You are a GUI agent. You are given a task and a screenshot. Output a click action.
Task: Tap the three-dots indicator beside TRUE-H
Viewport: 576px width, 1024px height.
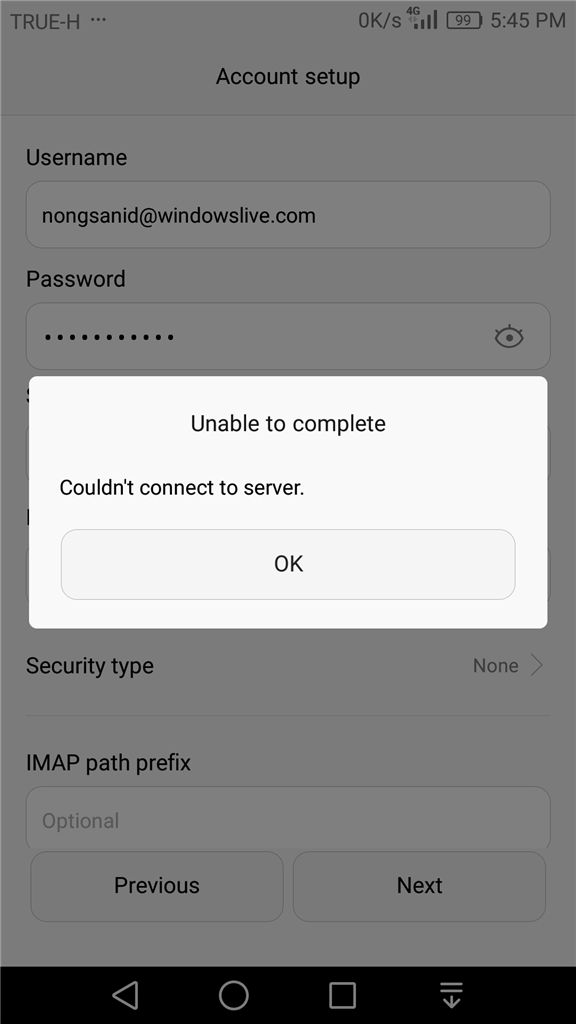(x=98, y=20)
